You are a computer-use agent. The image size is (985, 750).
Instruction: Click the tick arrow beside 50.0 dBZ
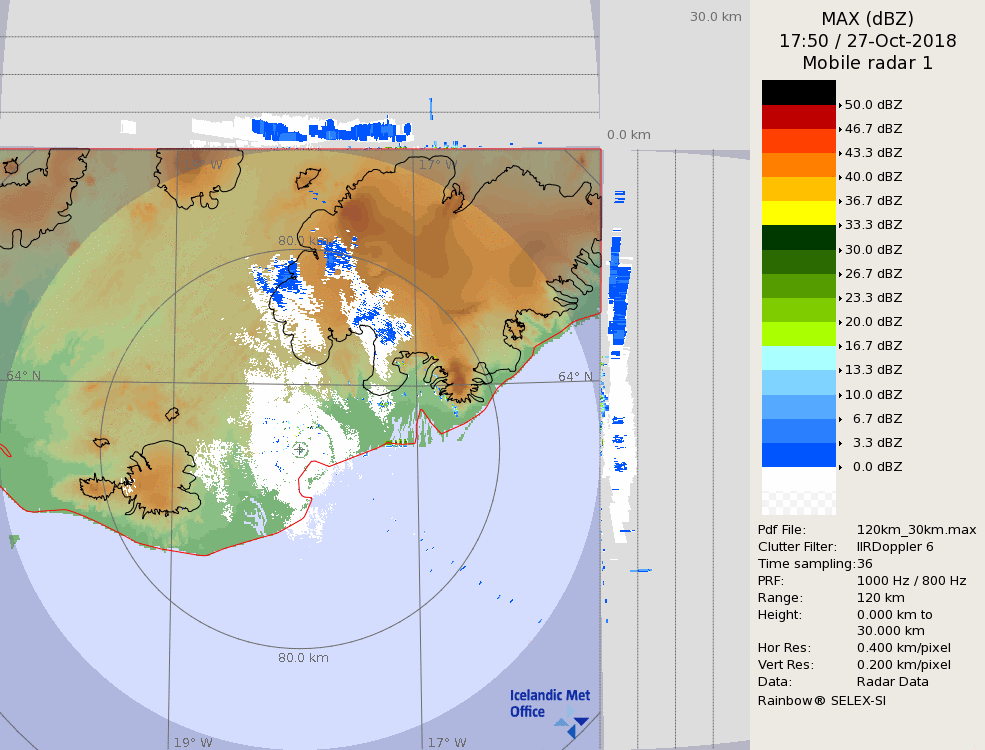point(840,105)
